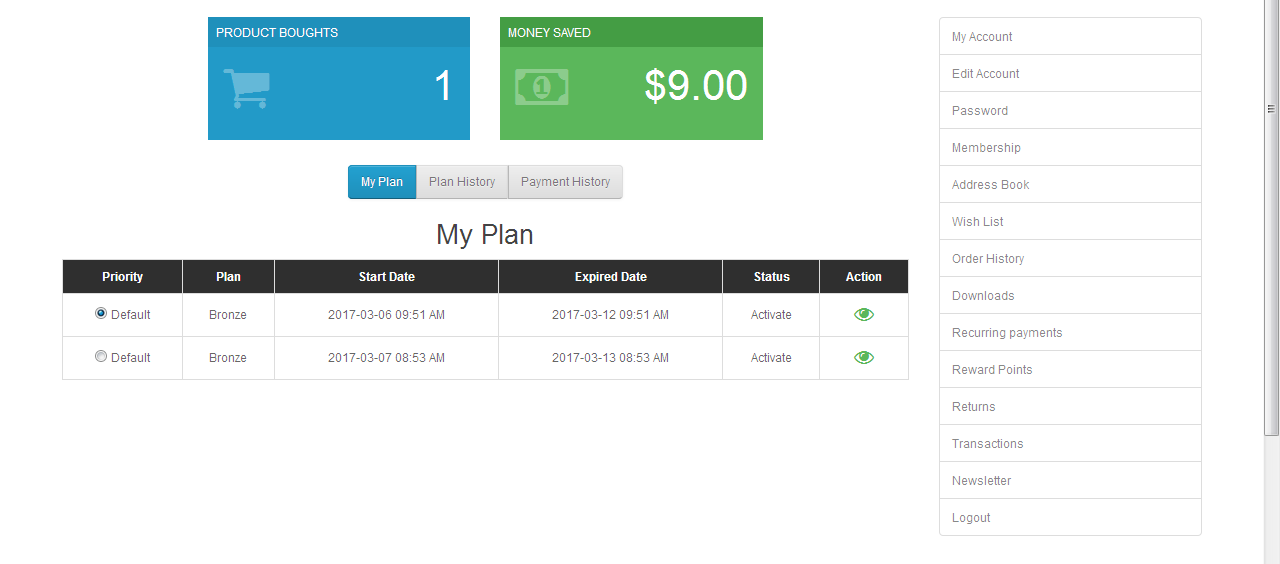Go to My Account in the sidebar
Screen dimensions: 1280x564
(x=982, y=37)
